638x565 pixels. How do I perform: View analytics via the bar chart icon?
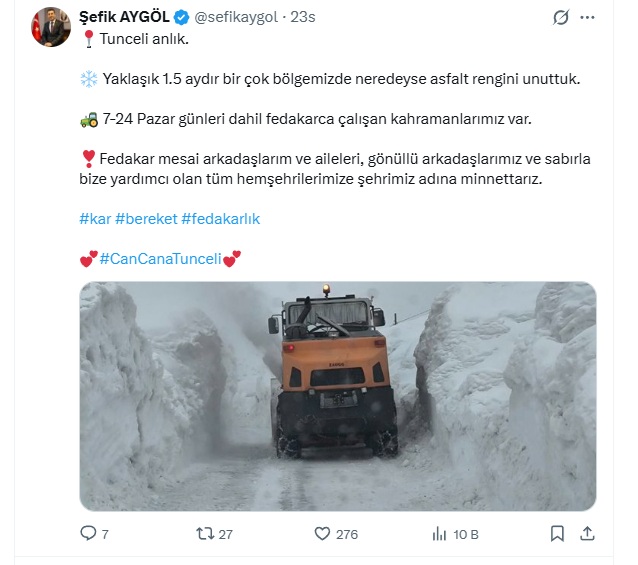click(x=439, y=534)
